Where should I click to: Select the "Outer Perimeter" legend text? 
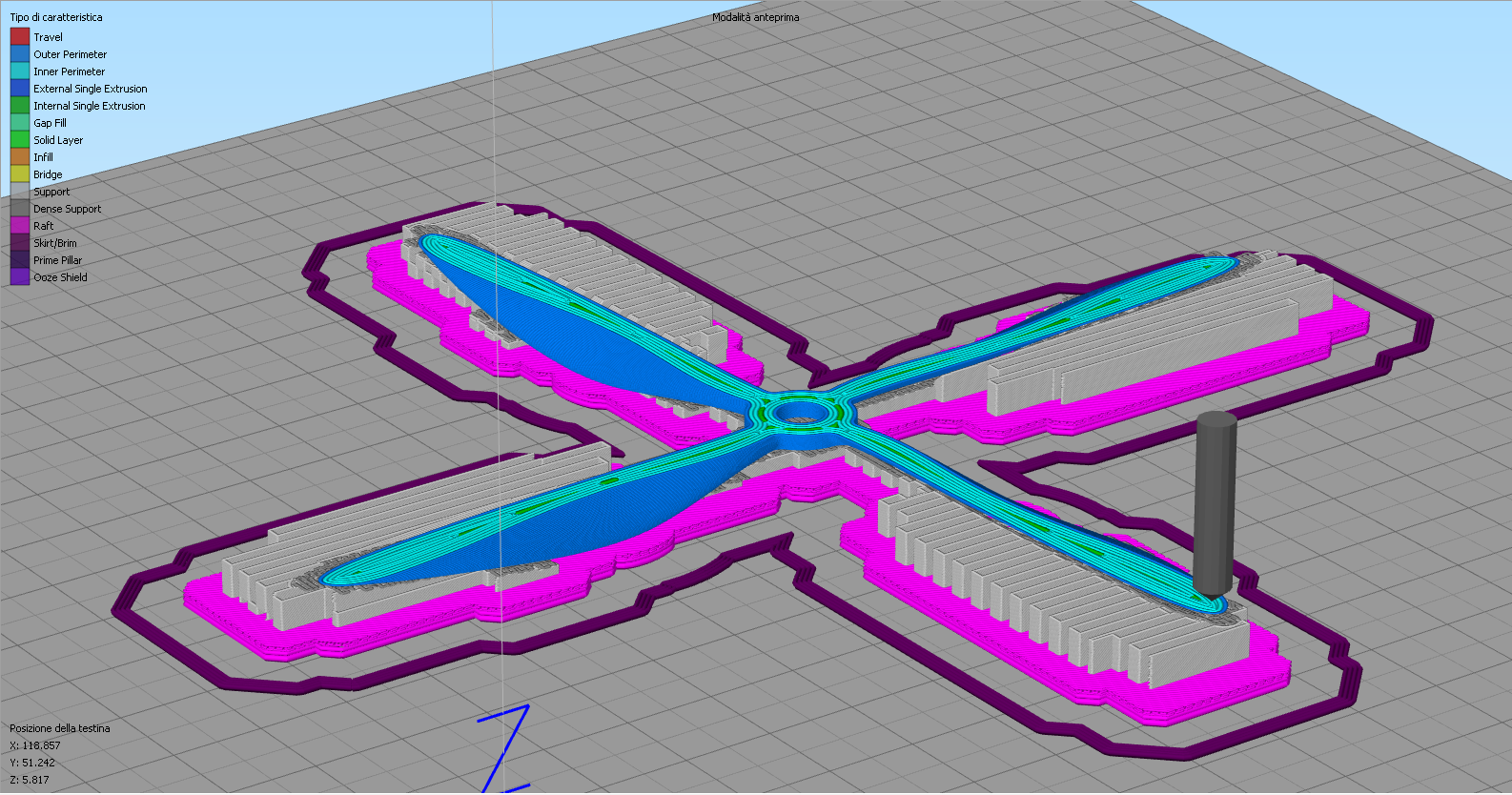71,54
